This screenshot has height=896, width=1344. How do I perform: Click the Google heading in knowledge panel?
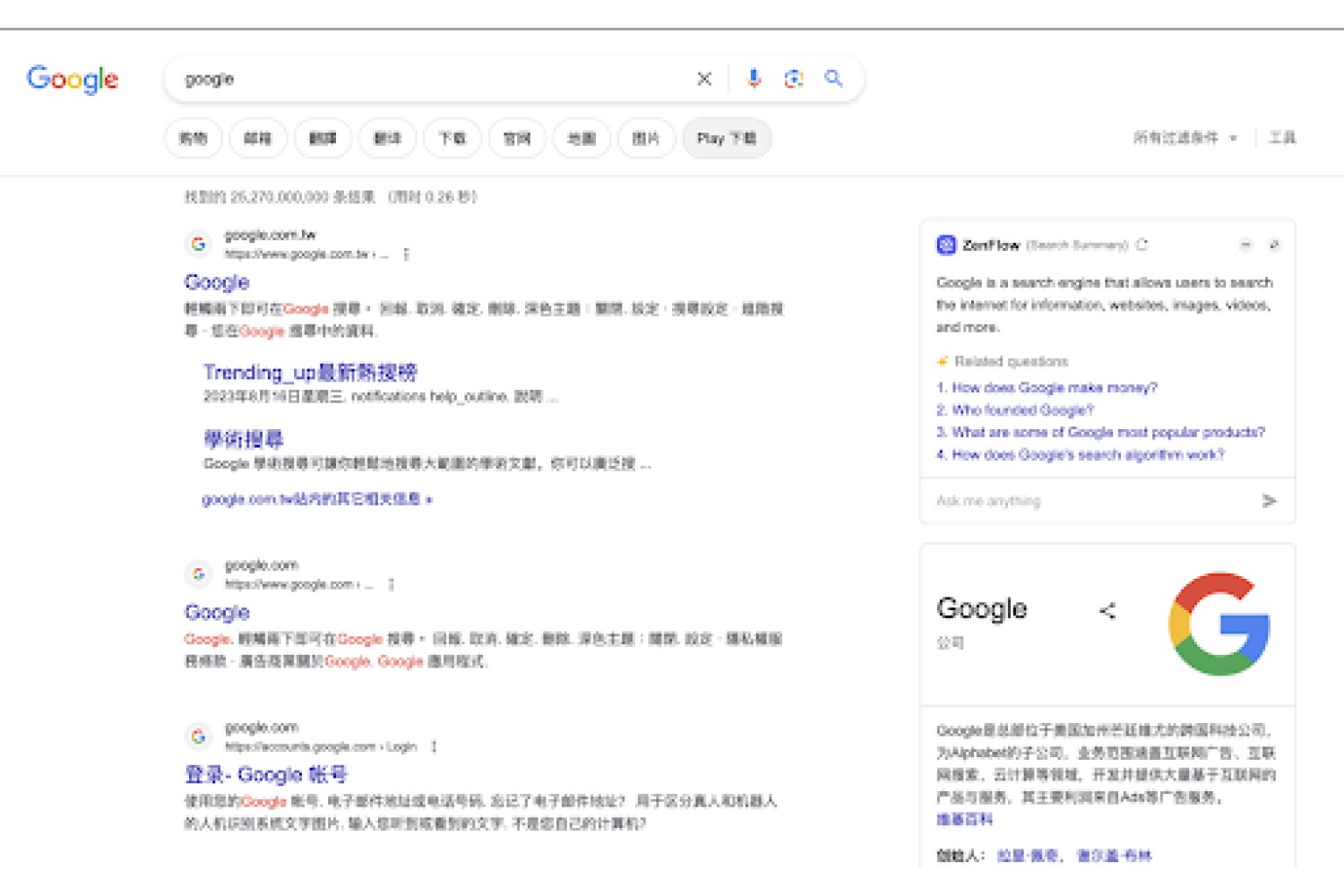coord(982,608)
